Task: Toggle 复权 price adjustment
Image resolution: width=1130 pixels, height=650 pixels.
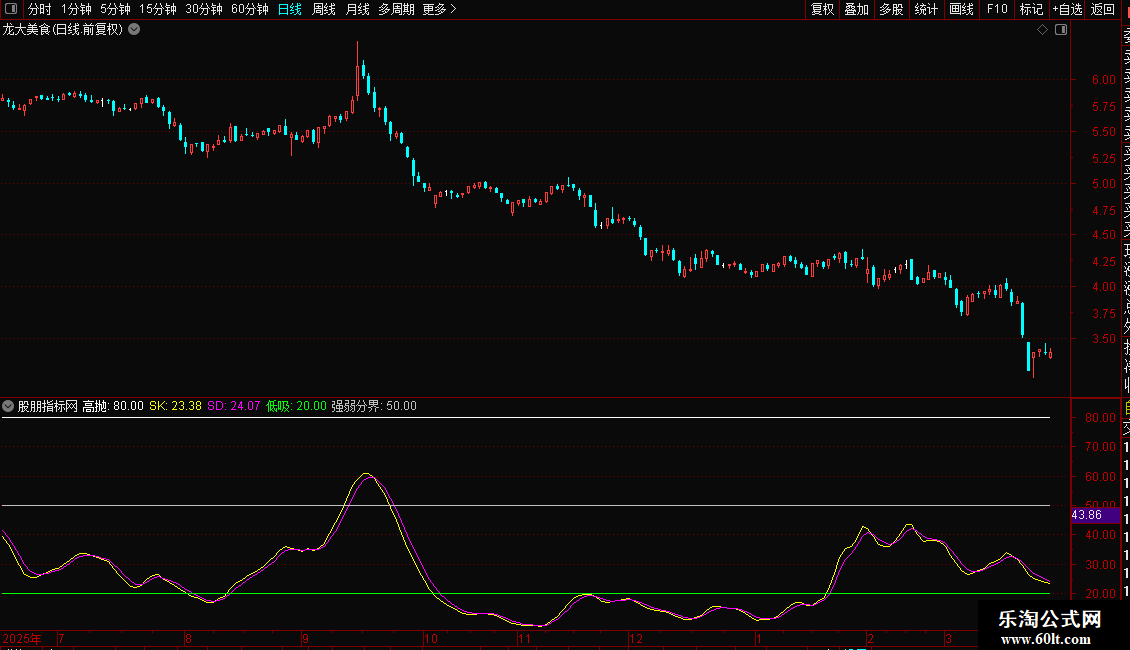Action: coord(822,9)
